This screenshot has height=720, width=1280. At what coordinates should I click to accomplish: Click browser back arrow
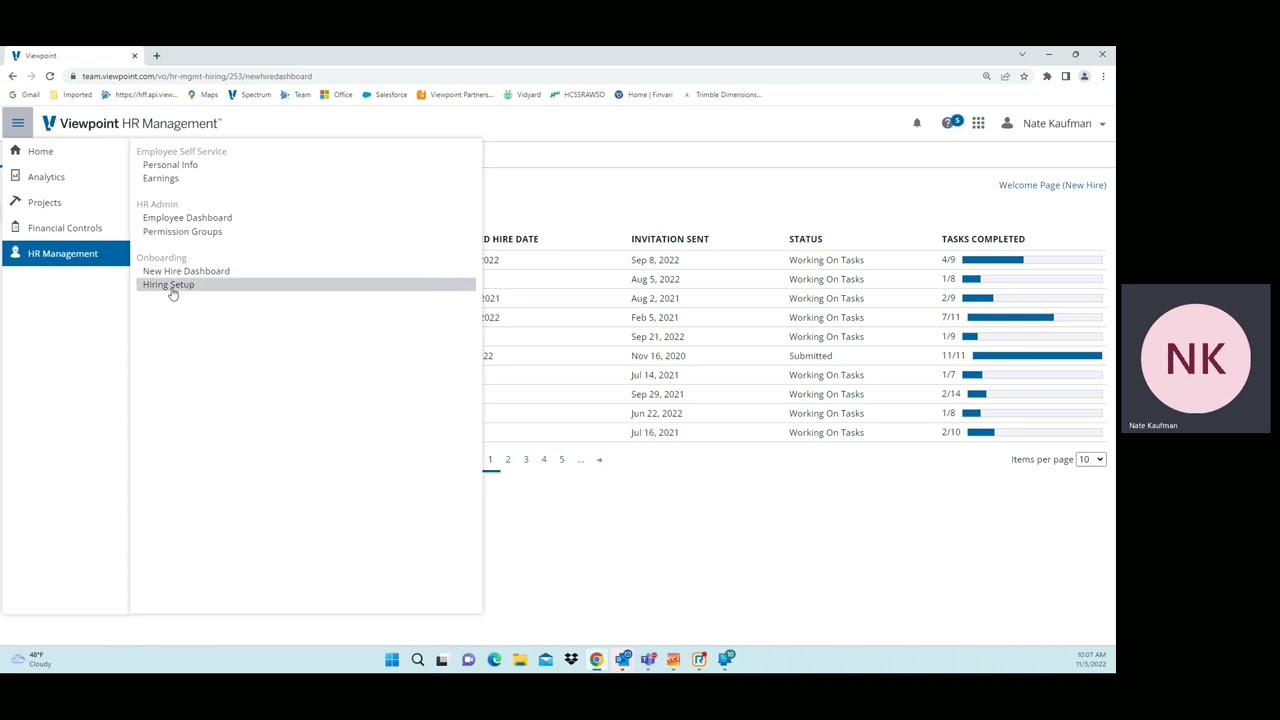(12, 76)
